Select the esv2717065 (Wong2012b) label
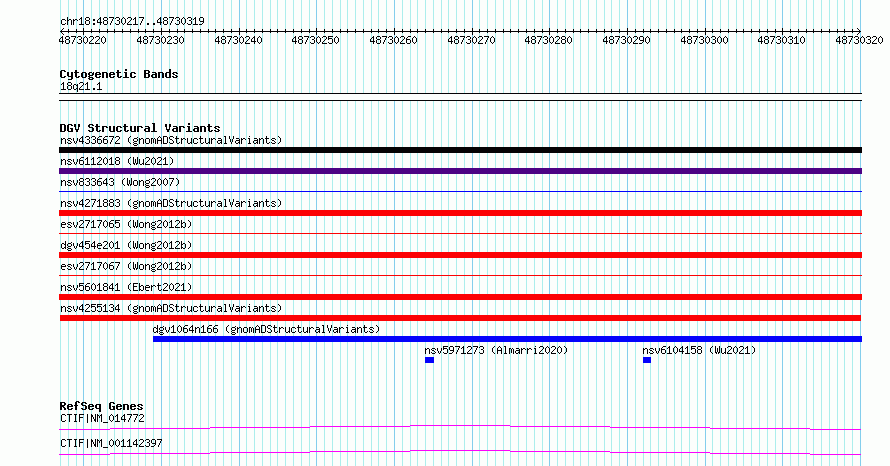Viewport: 890px width, 466px height. 126,224
